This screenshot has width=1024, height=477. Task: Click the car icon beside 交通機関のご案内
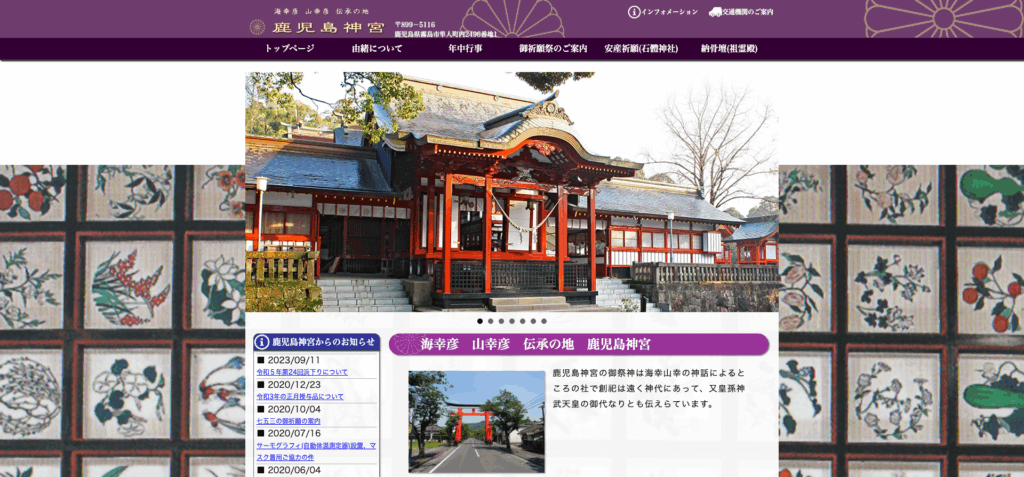(x=715, y=12)
